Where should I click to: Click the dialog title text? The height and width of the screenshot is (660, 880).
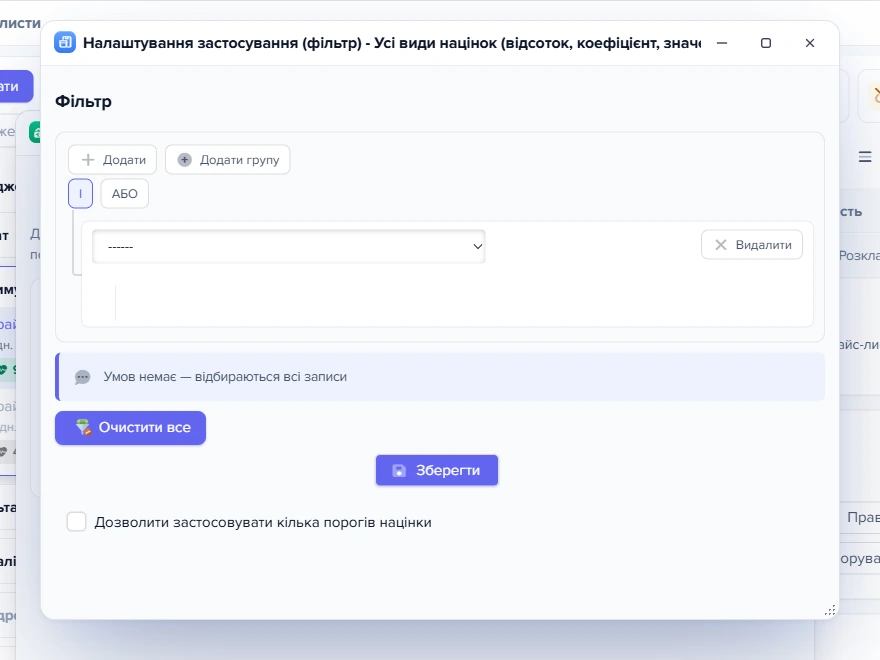(392, 43)
